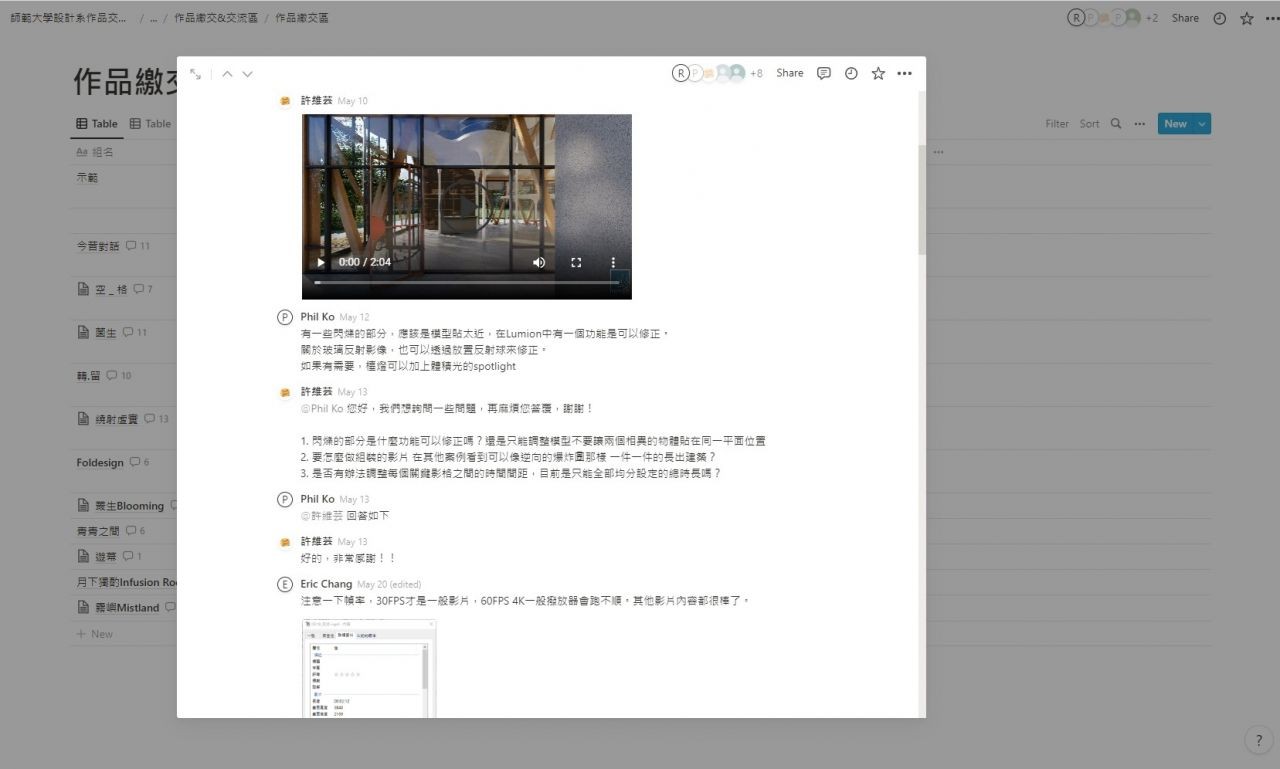Play the embedded video

[321, 262]
